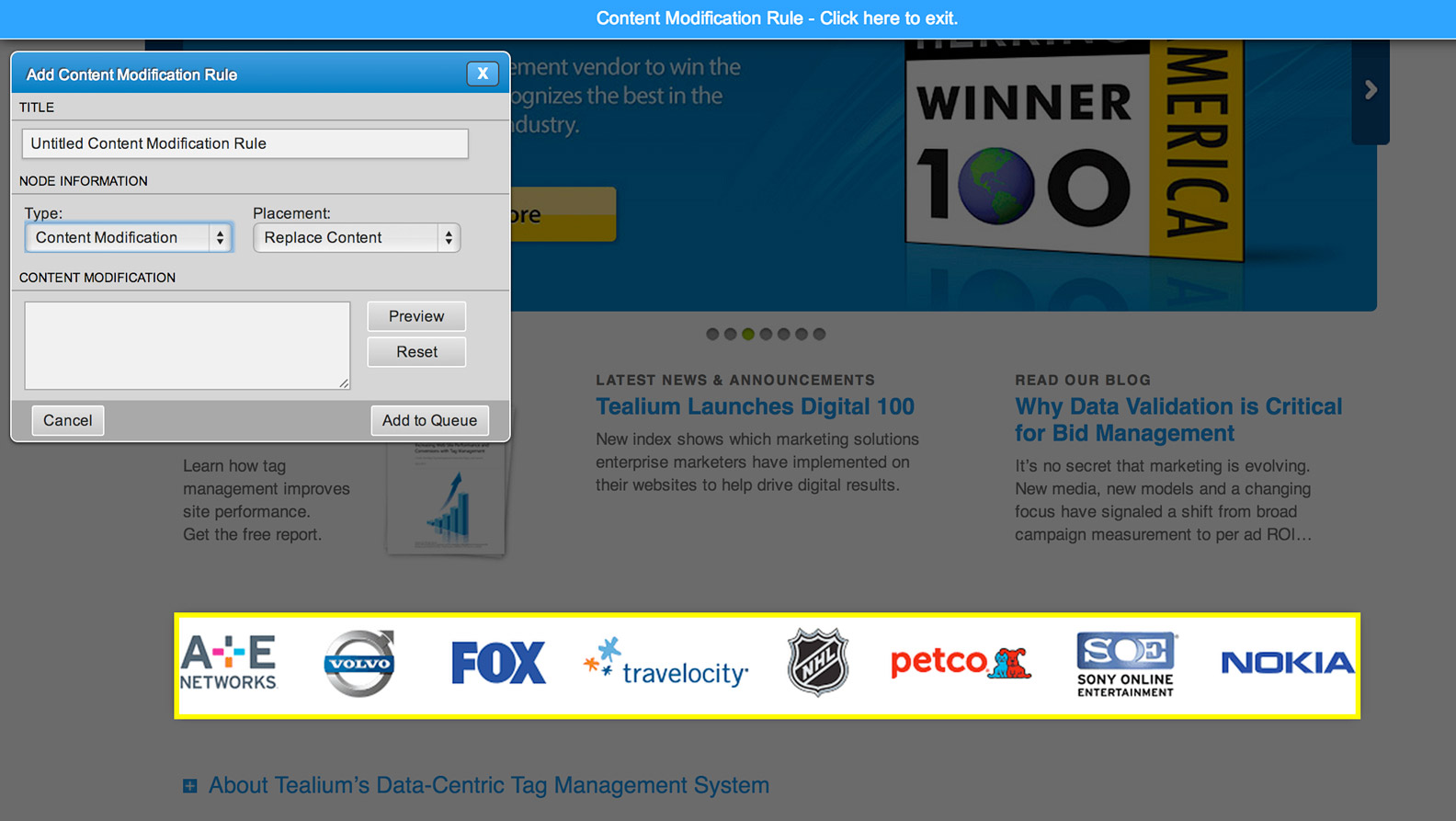Go to next slide with carousel arrow
Viewport: 1456px width, 821px height.
click(x=1371, y=90)
